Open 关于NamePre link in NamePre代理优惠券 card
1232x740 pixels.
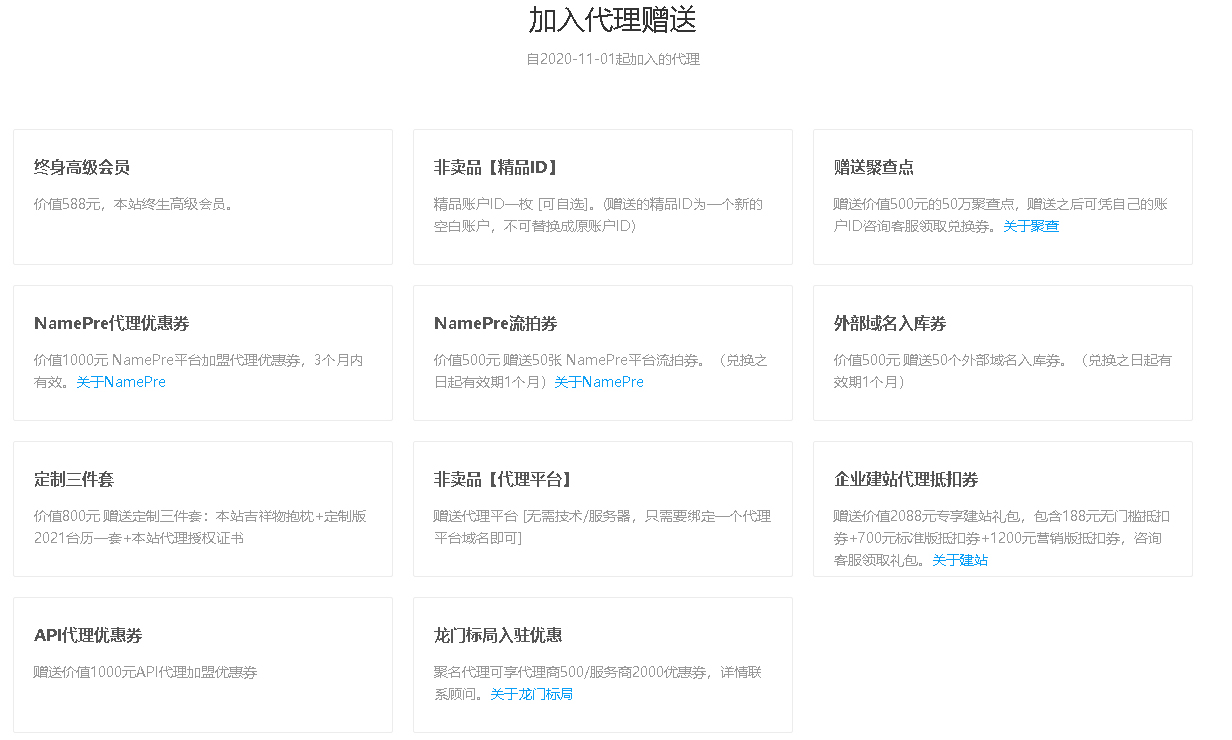pyautogui.click(x=121, y=382)
